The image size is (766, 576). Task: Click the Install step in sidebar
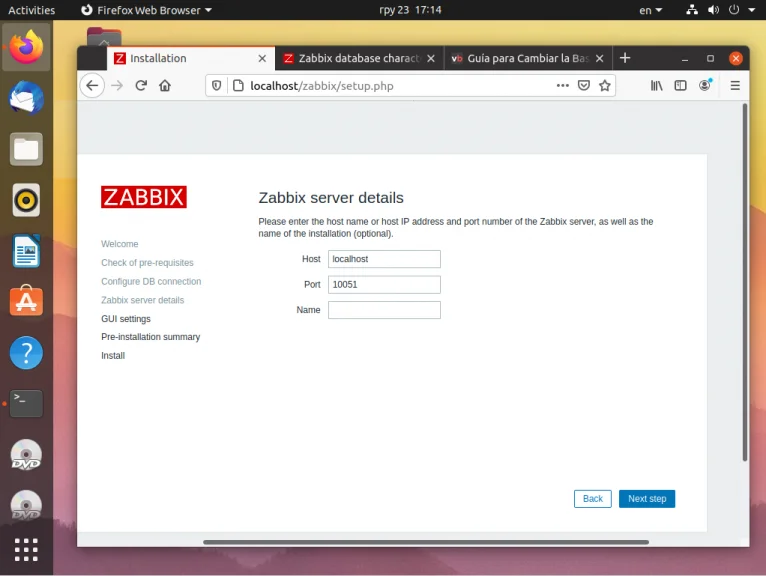113,356
